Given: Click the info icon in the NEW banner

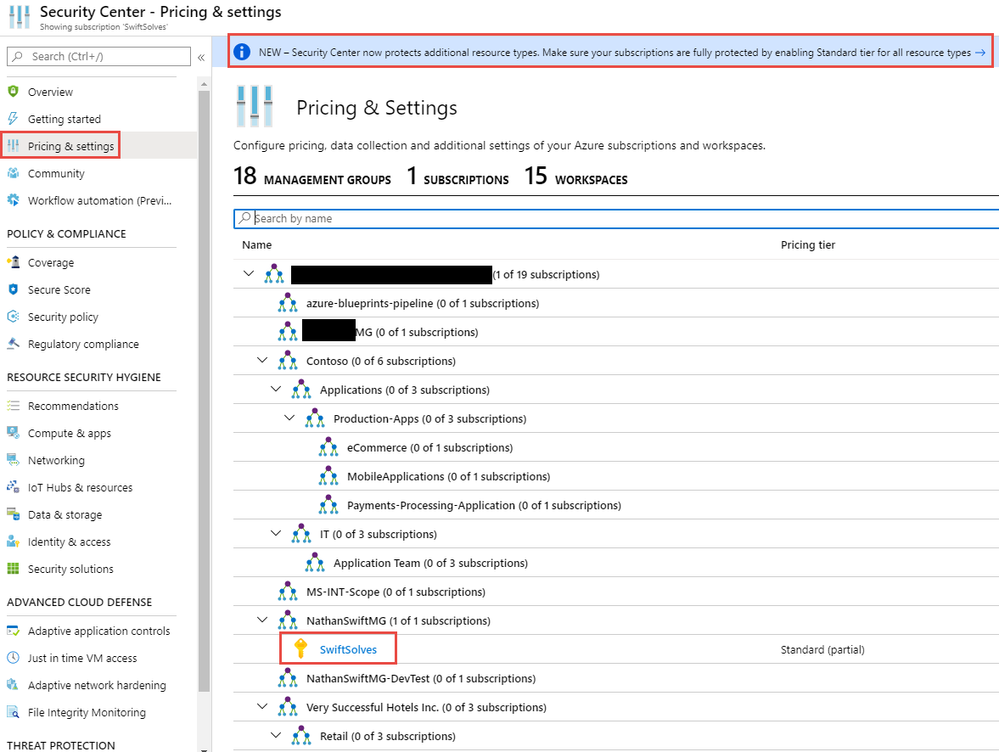Looking at the screenshot, I should coord(242,52).
